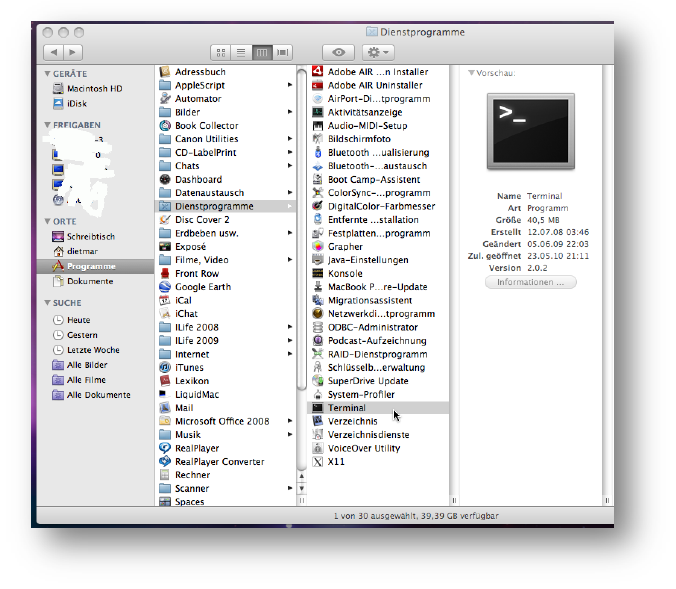Click the Quick Look eye button
The height and width of the screenshot is (589, 676).
(338, 53)
